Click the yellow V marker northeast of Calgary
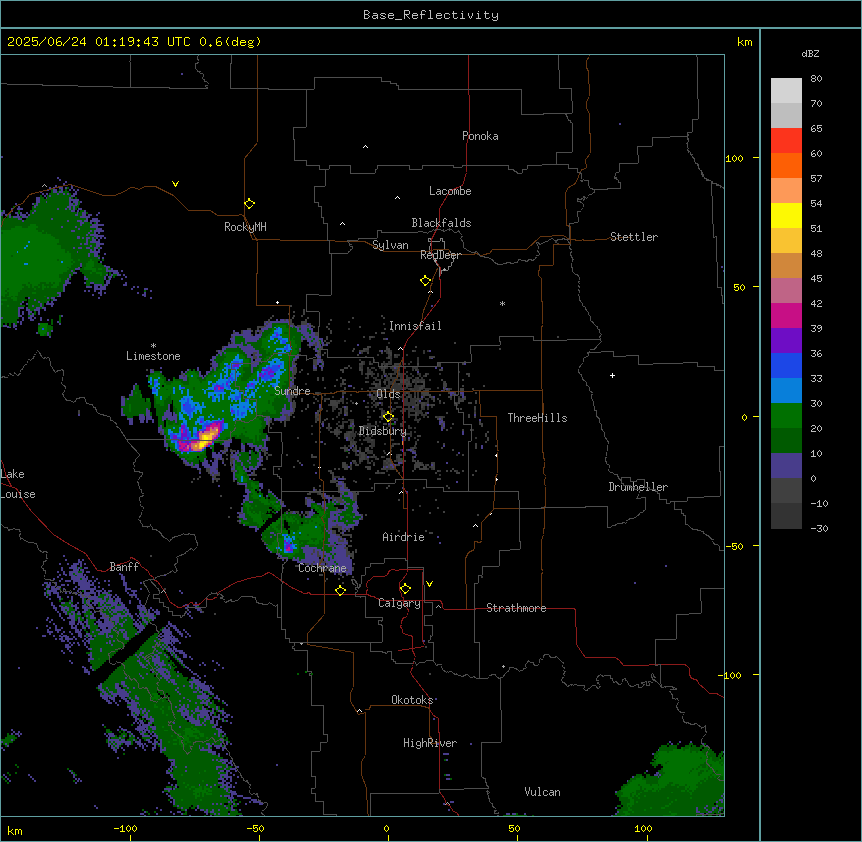This screenshot has height=842, width=862. point(429,584)
